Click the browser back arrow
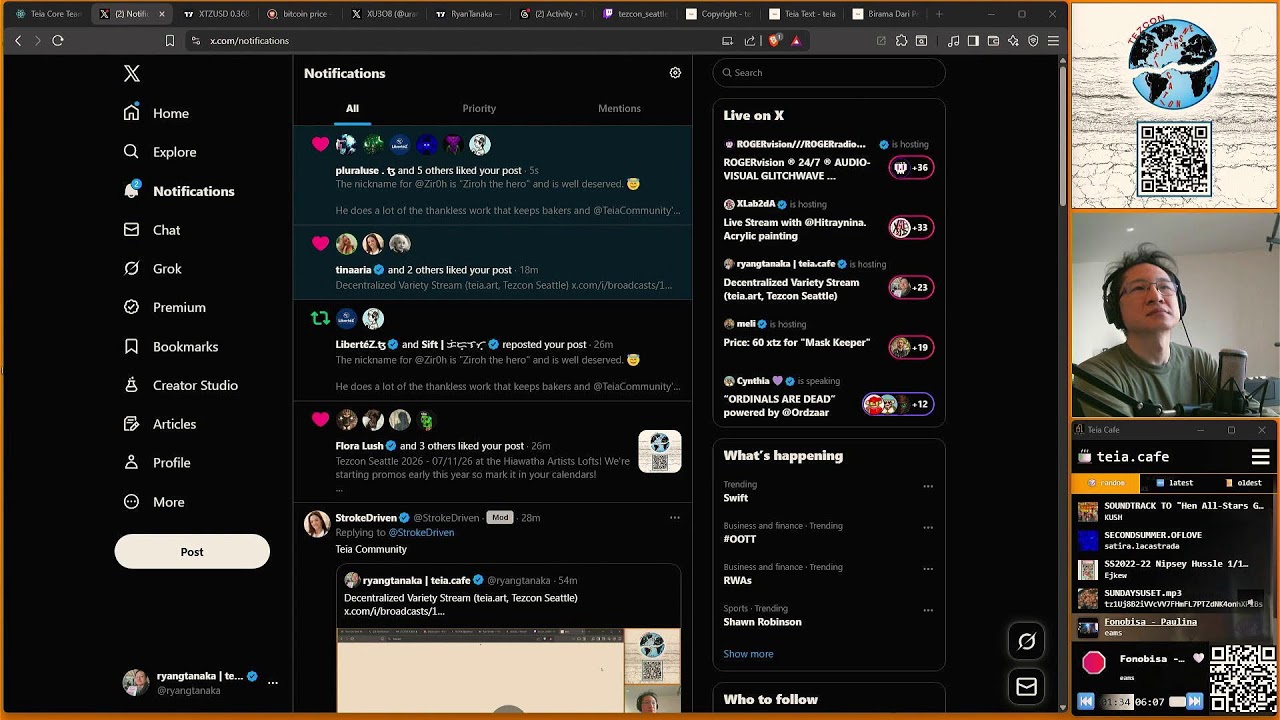 18,41
